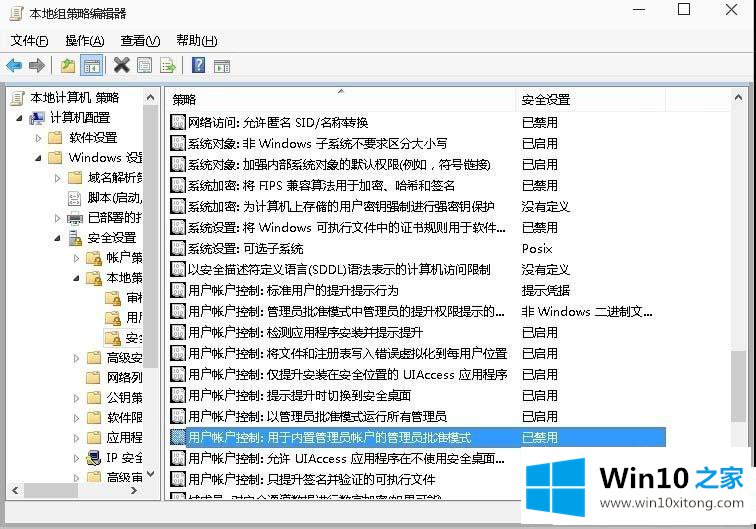This screenshot has height=529, width=756.
Task: Toggle the show/hide console tree icon
Action: click(x=91, y=65)
